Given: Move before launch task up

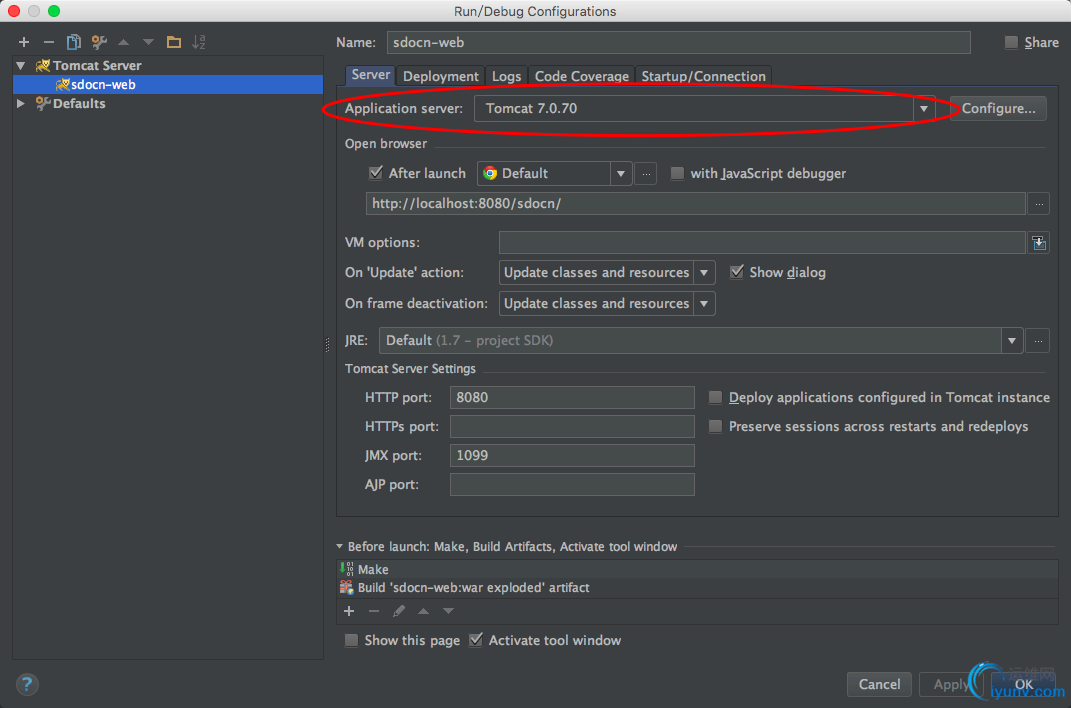Looking at the screenshot, I should 423,611.
